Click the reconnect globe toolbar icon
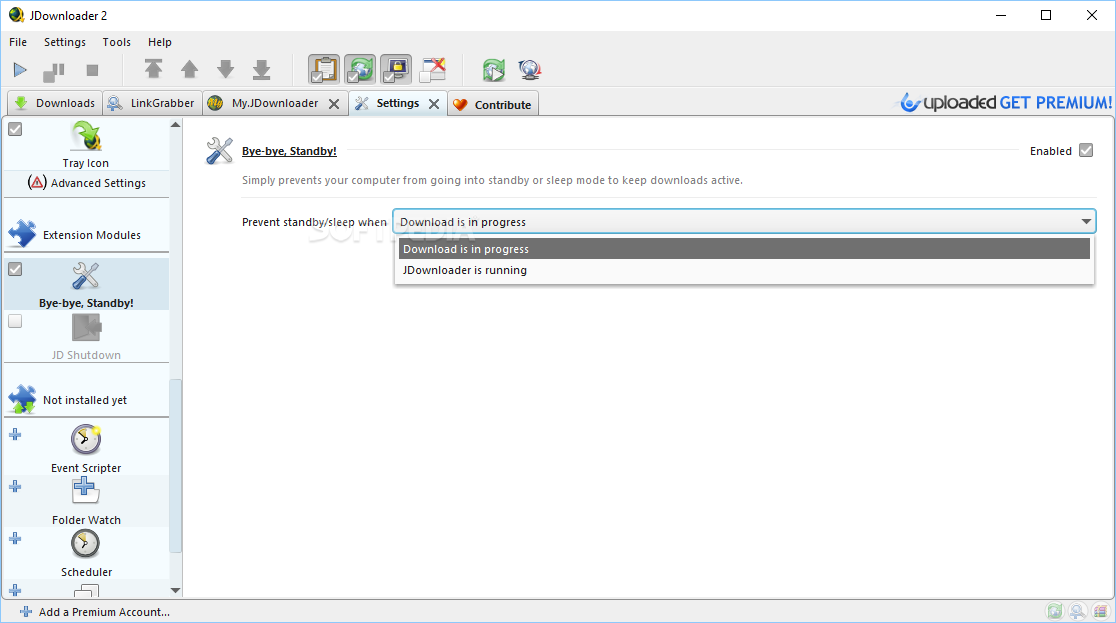The width and height of the screenshot is (1116, 623). [x=530, y=70]
